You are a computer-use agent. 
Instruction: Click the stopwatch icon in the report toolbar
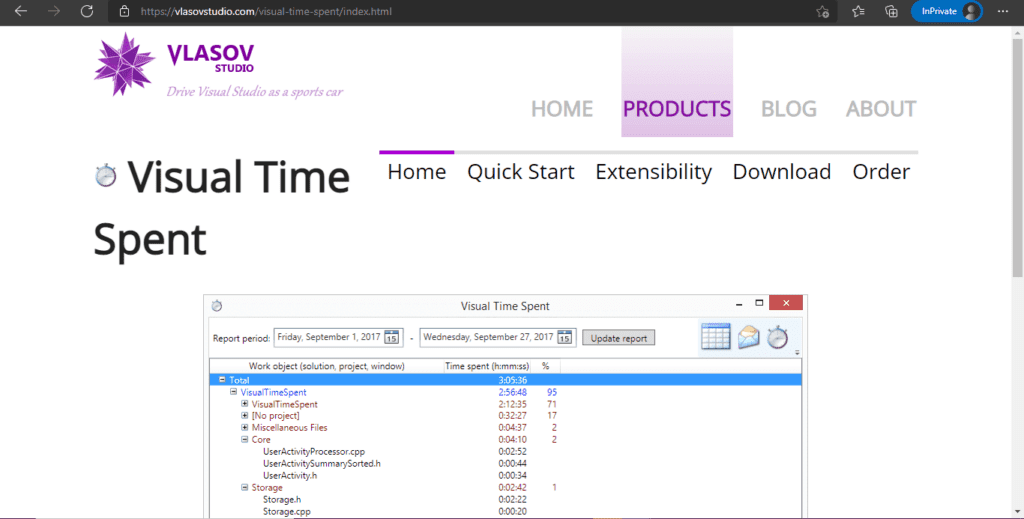point(778,338)
